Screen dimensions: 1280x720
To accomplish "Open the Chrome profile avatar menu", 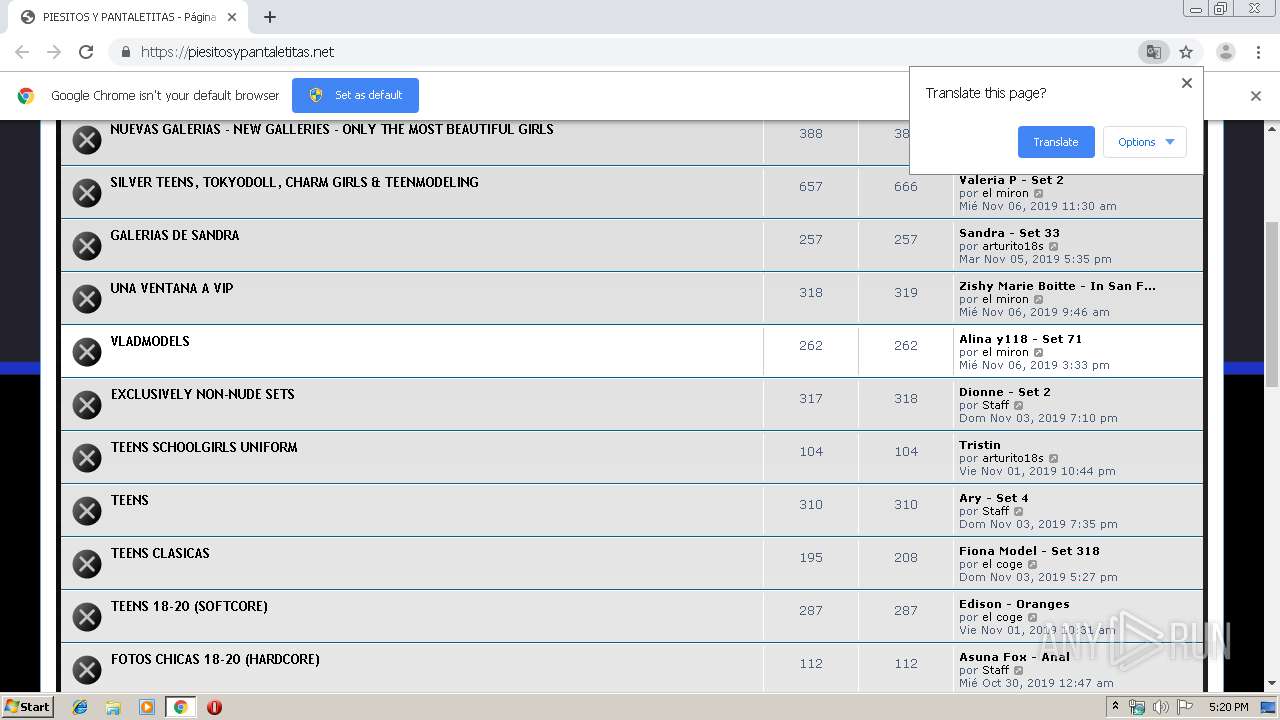I will 1225,52.
